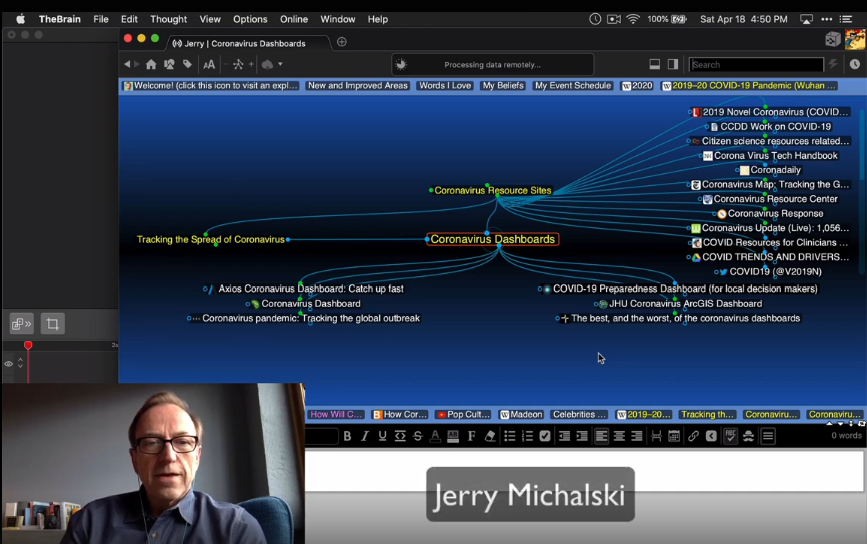Screen dimensions: 867x544
Task: Toggle track visibility eye icon
Action: click(x=8, y=364)
